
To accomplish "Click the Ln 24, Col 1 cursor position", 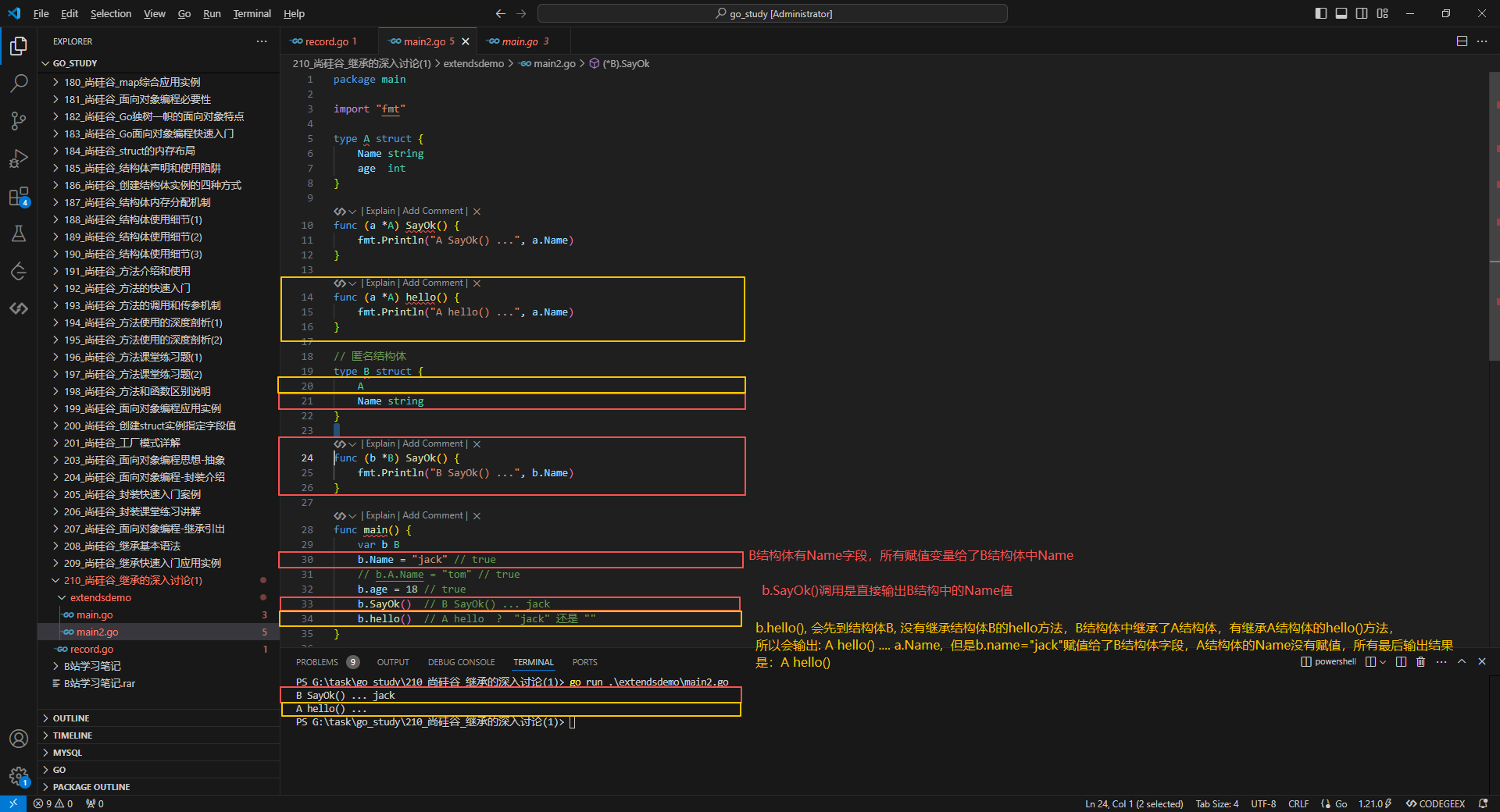I will (1134, 803).
